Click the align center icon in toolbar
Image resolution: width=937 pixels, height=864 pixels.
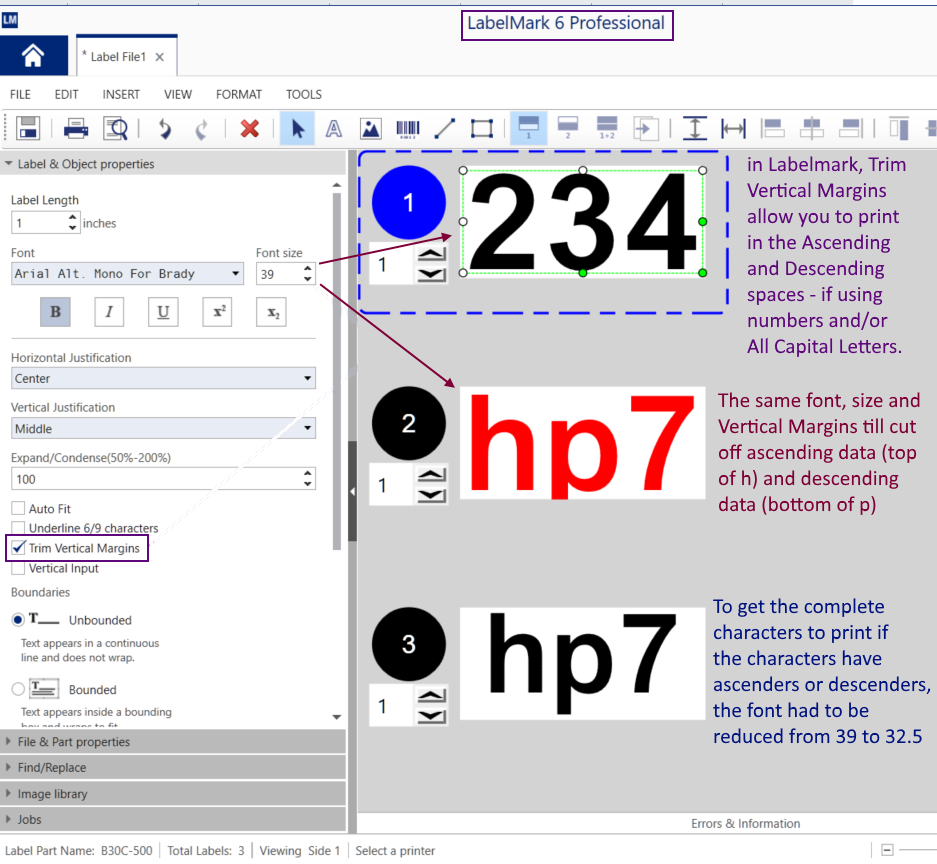coord(812,128)
